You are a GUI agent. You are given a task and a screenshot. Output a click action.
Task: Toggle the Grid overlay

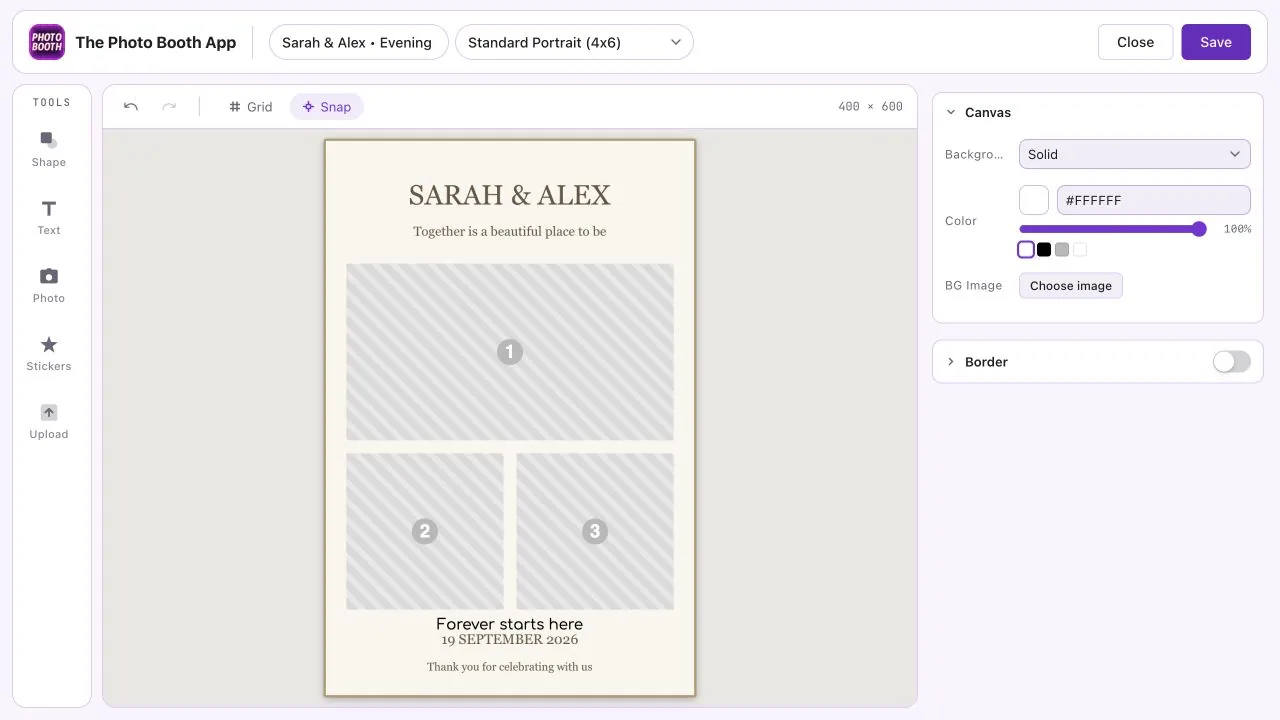coord(250,107)
